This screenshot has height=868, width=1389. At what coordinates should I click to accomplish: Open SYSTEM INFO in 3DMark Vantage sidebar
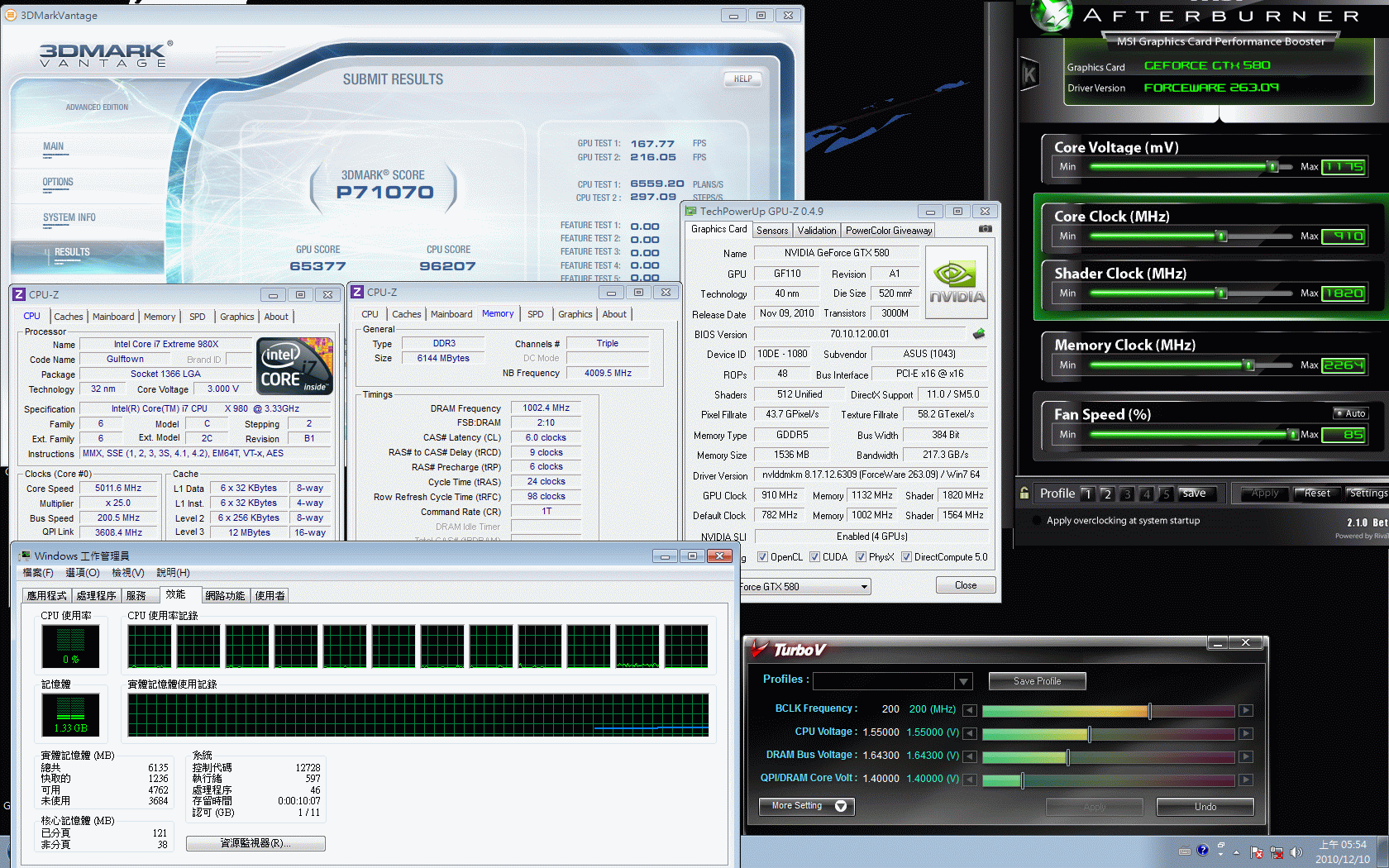point(69,217)
